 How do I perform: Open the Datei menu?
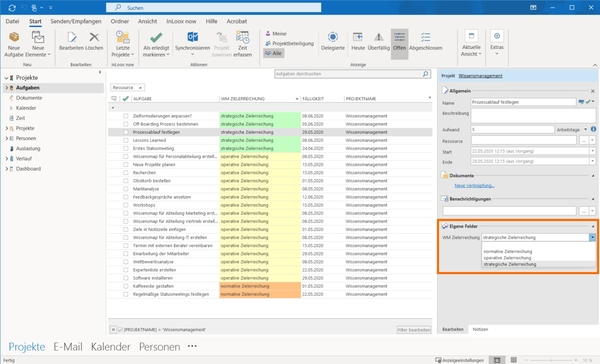(x=12, y=21)
